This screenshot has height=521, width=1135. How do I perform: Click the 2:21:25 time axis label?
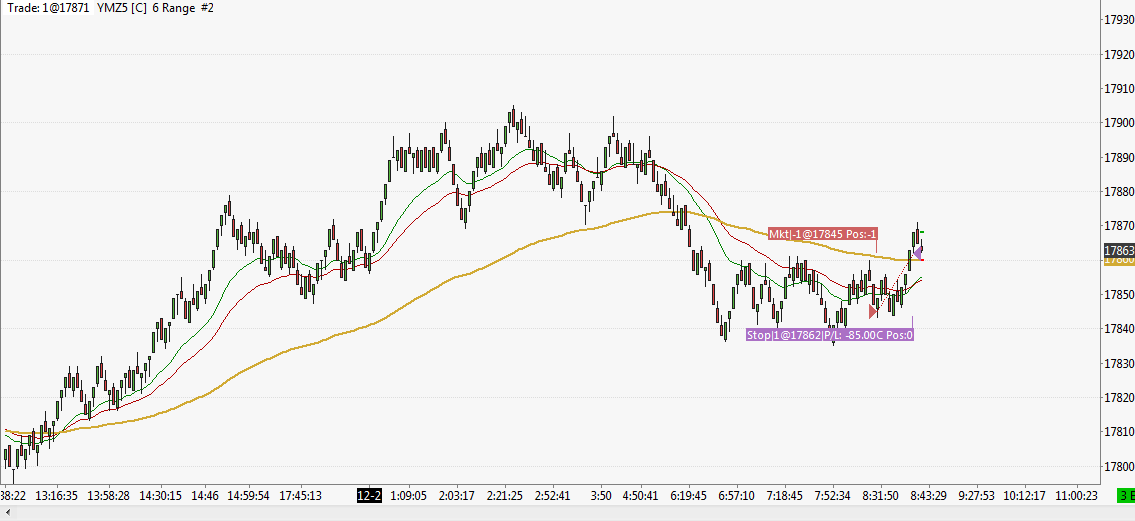pyautogui.click(x=505, y=496)
